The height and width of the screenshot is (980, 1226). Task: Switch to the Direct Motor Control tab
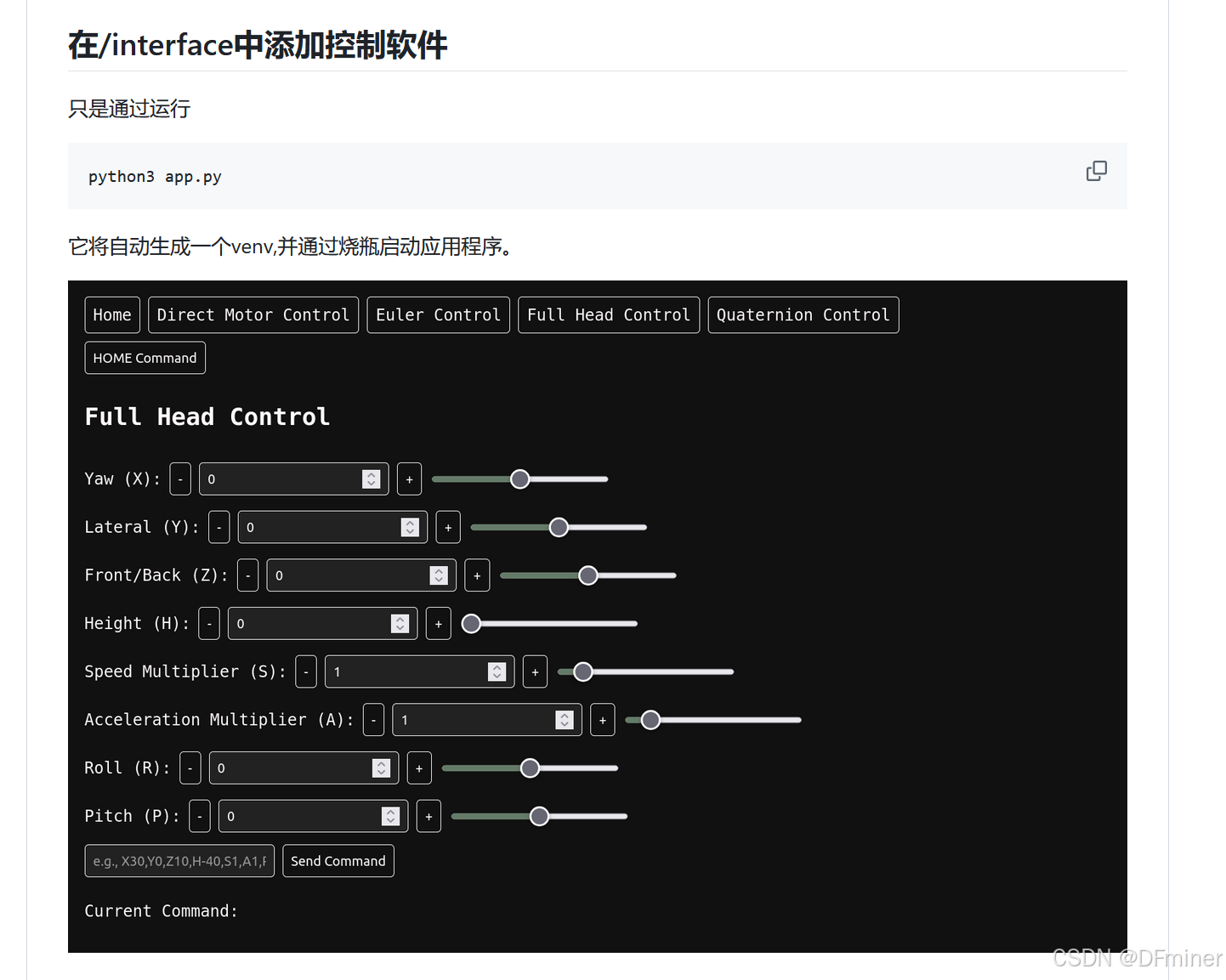pyautogui.click(x=253, y=314)
